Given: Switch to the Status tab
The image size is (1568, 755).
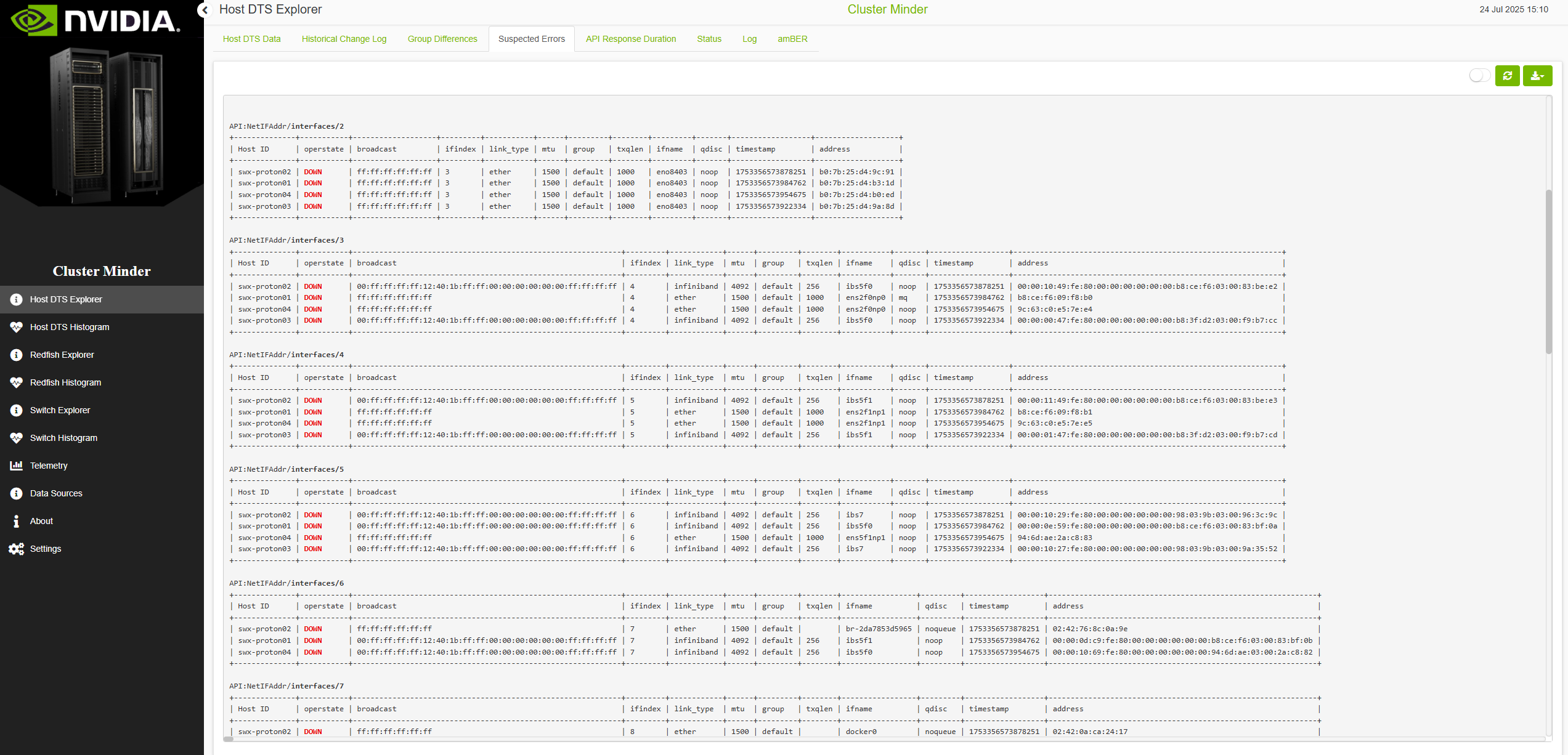Looking at the screenshot, I should [709, 39].
